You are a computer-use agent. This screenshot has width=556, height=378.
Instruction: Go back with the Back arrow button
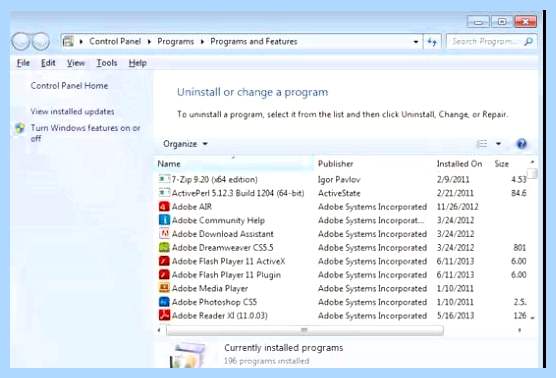click(x=21, y=41)
